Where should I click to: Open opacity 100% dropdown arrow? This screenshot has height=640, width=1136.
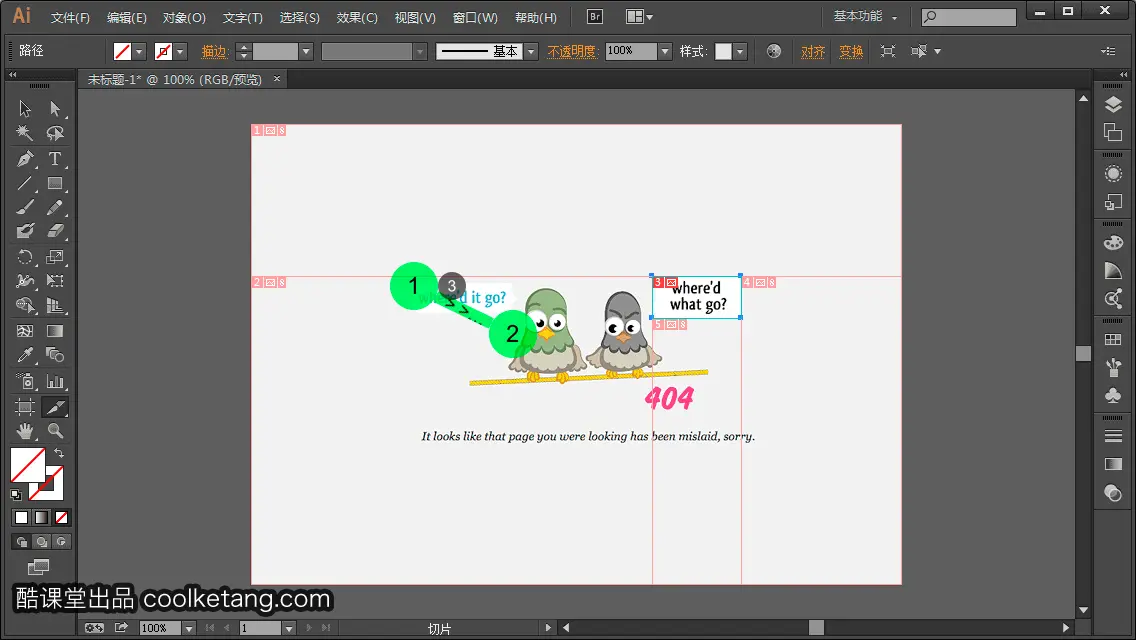point(664,51)
